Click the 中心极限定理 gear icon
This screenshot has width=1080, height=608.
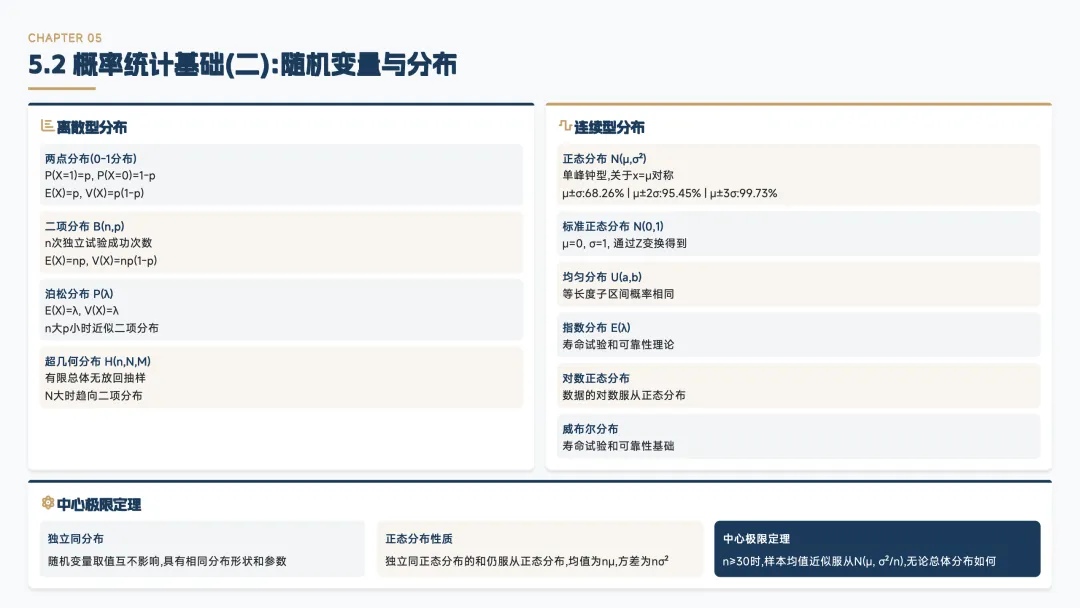(x=48, y=503)
